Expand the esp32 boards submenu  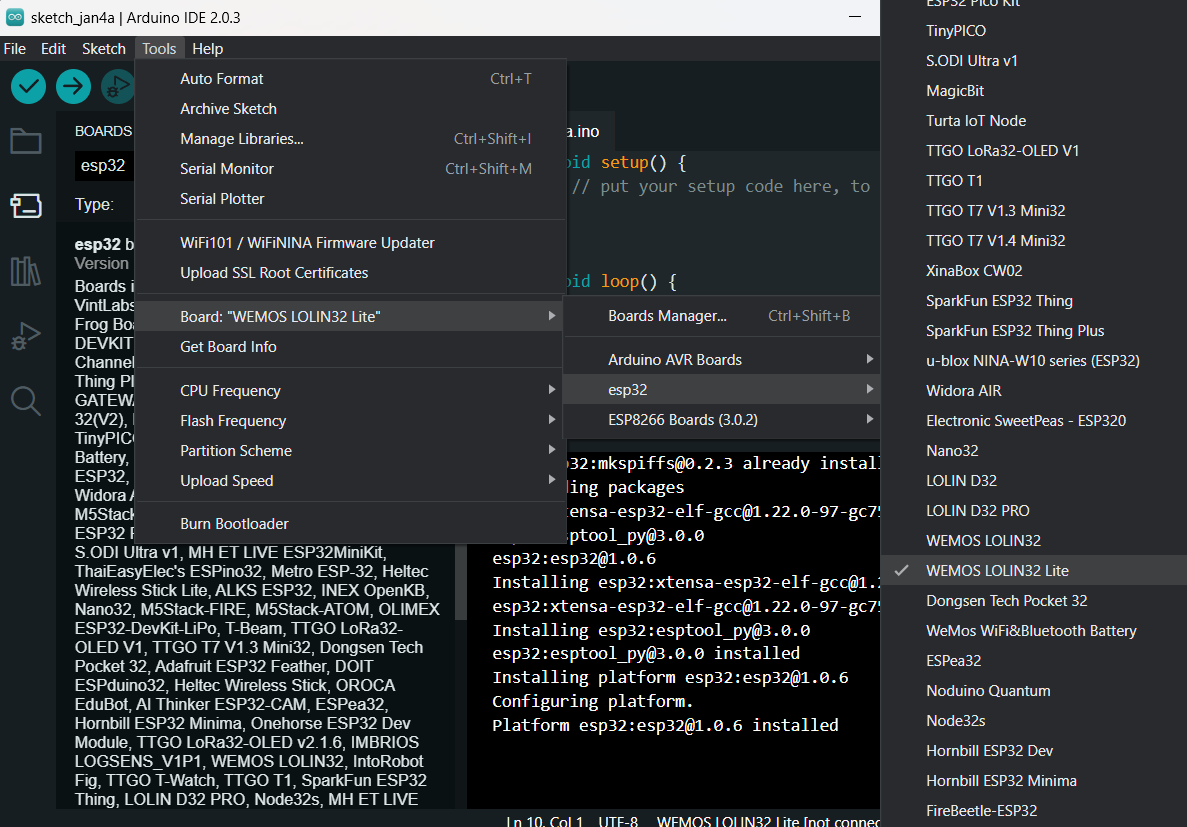point(722,390)
